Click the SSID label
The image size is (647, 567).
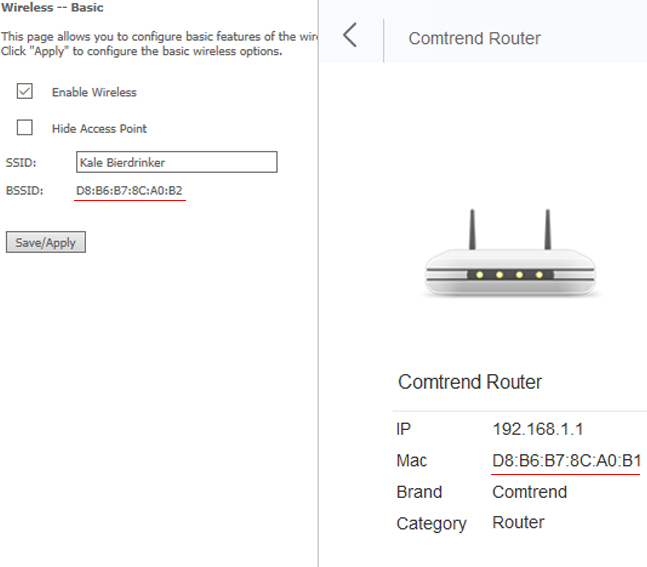(x=21, y=163)
